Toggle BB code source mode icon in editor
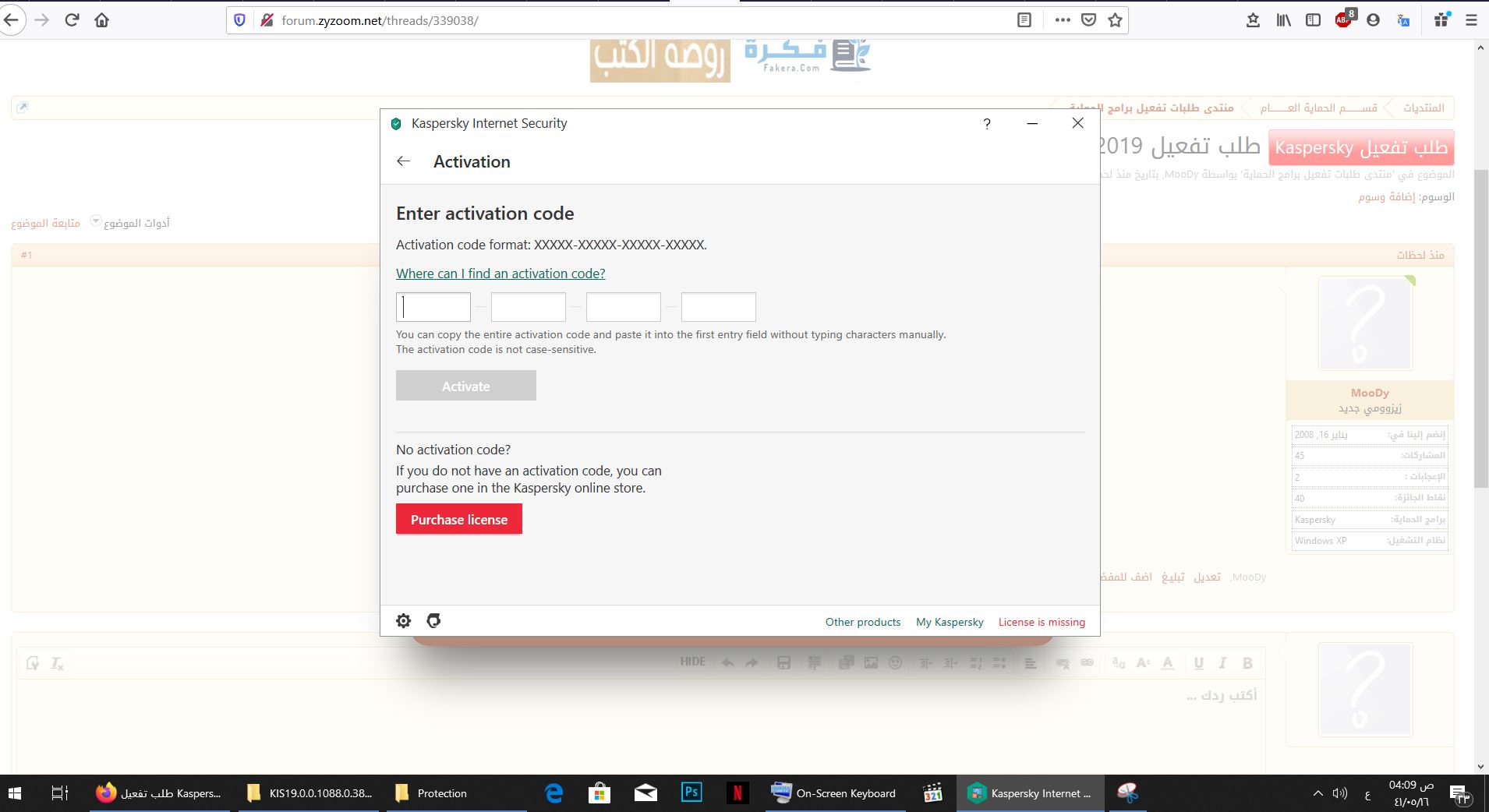This screenshot has width=1489, height=812. click(x=33, y=663)
